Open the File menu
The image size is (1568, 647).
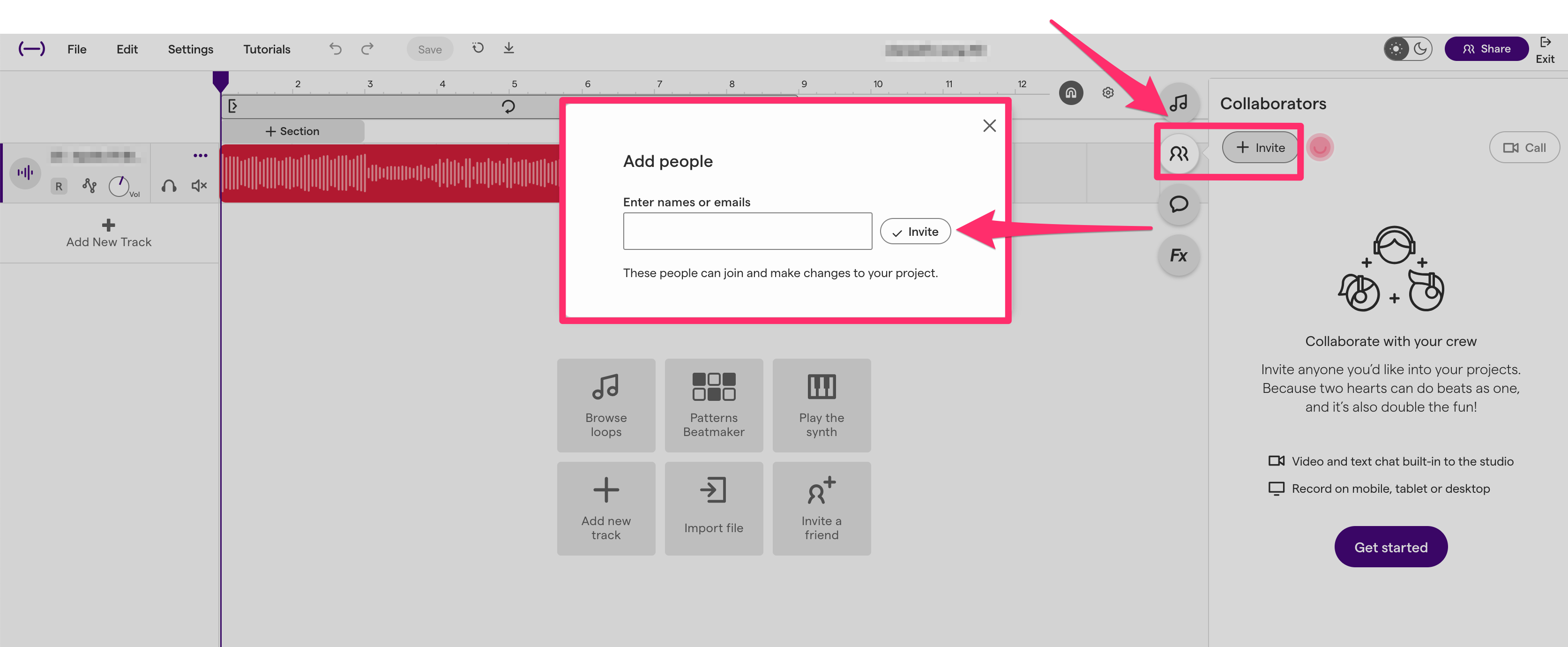coord(77,49)
